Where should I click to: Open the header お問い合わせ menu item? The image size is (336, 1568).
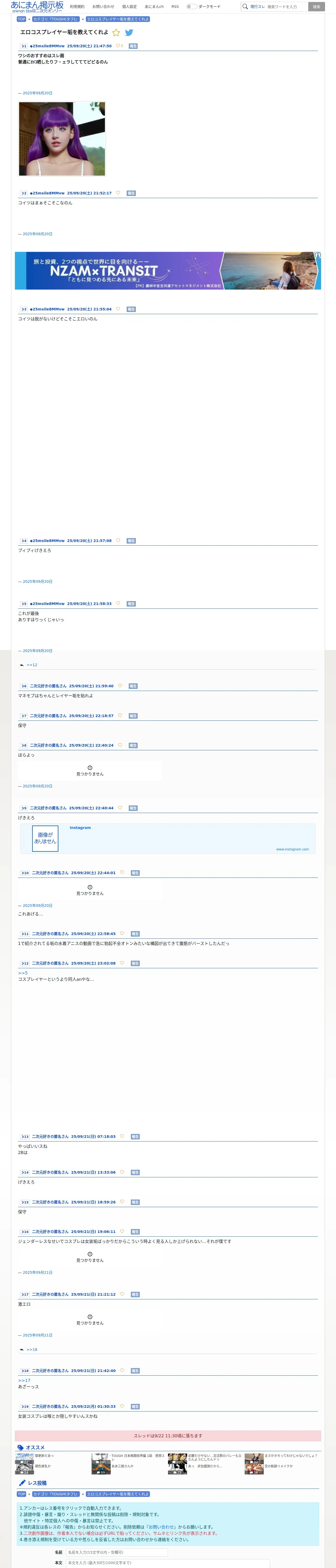[103, 7]
